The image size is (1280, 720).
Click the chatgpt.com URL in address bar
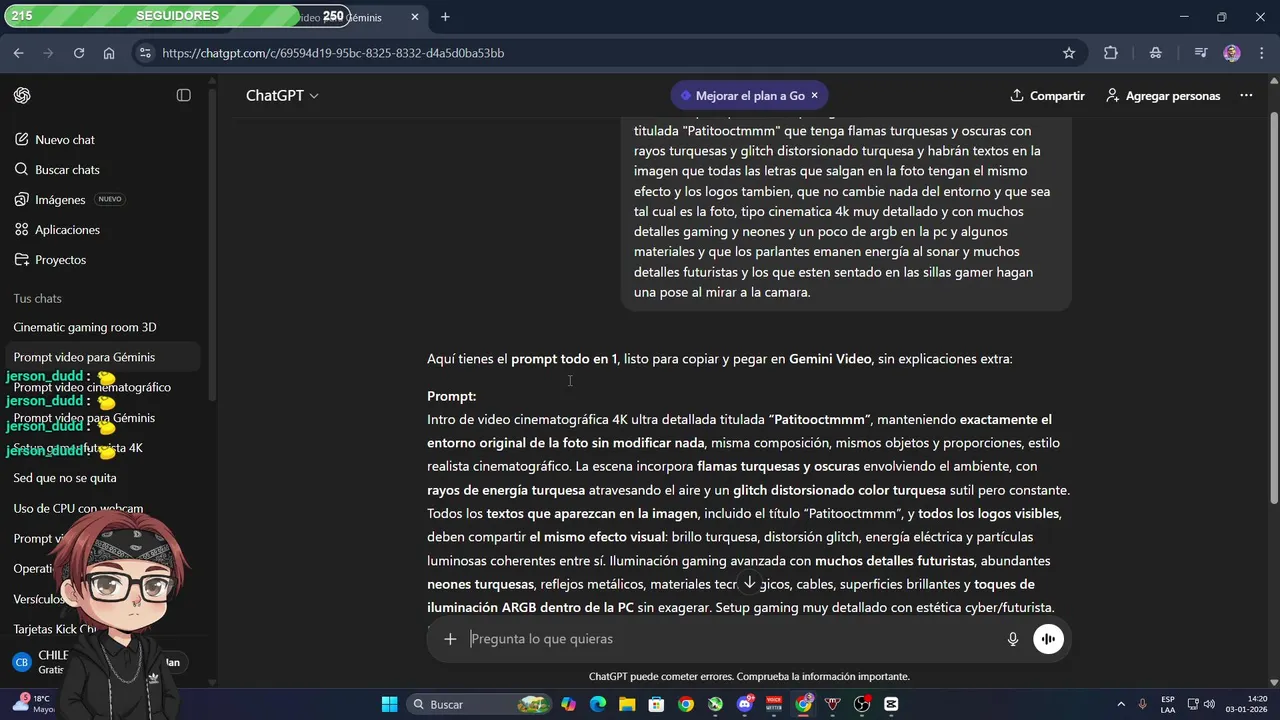(333, 53)
